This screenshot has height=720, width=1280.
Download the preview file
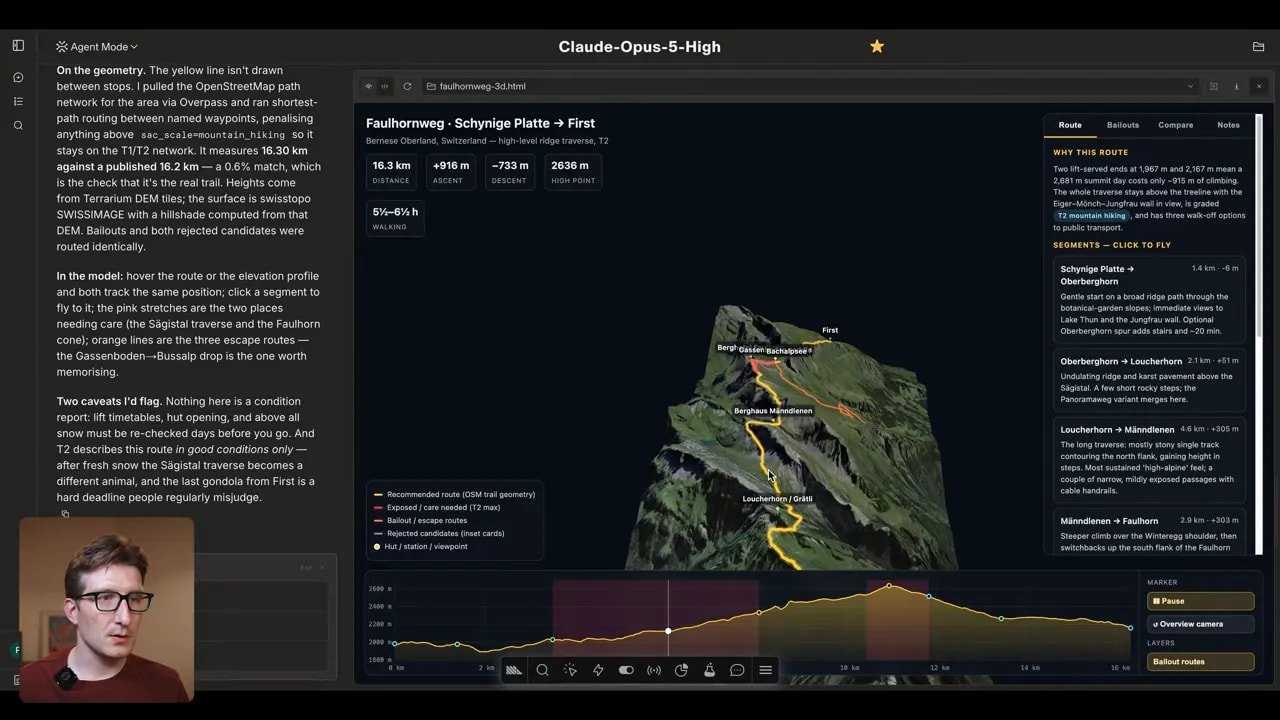point(1236,86)
